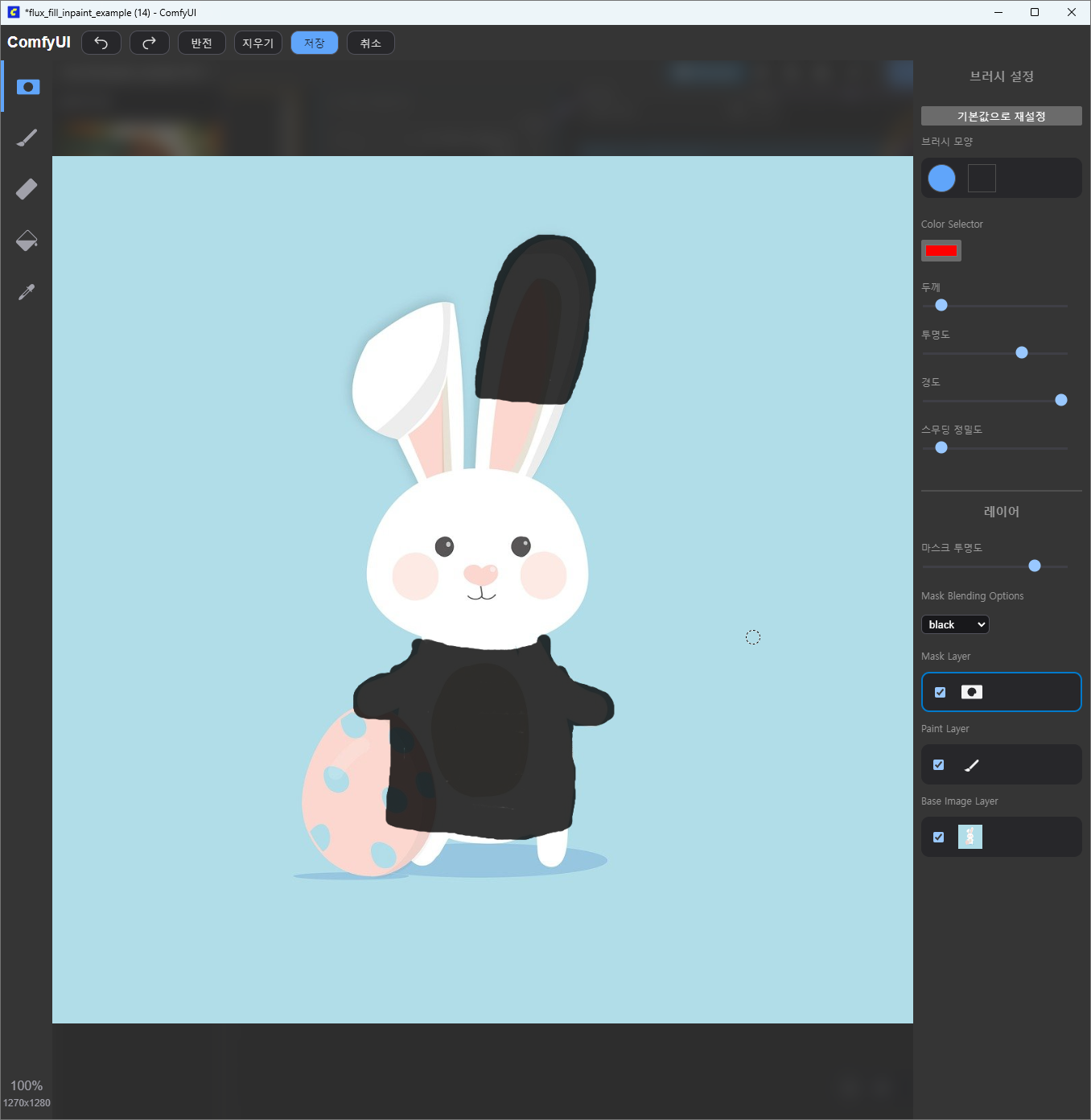Select the paint brush tool
Image resolution: width=1091 pixels, height=1120 pixels.
(x=27, y=138)
